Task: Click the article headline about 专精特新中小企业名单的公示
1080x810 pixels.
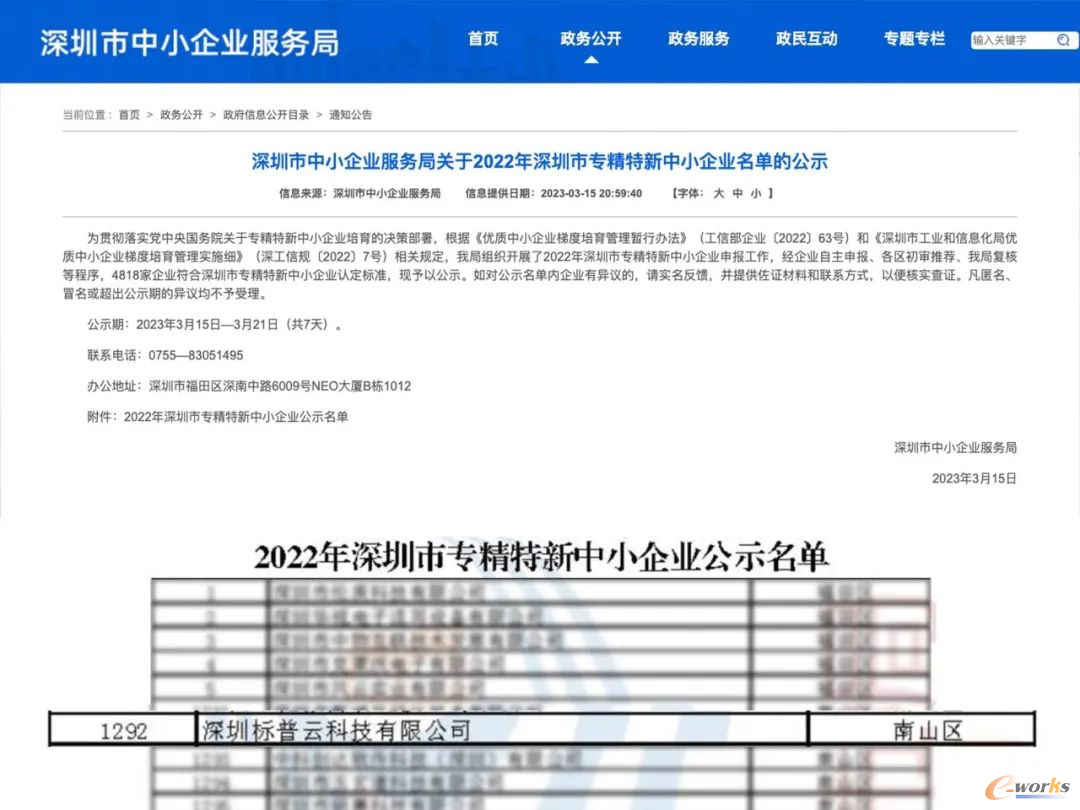Action: point(539,162)
